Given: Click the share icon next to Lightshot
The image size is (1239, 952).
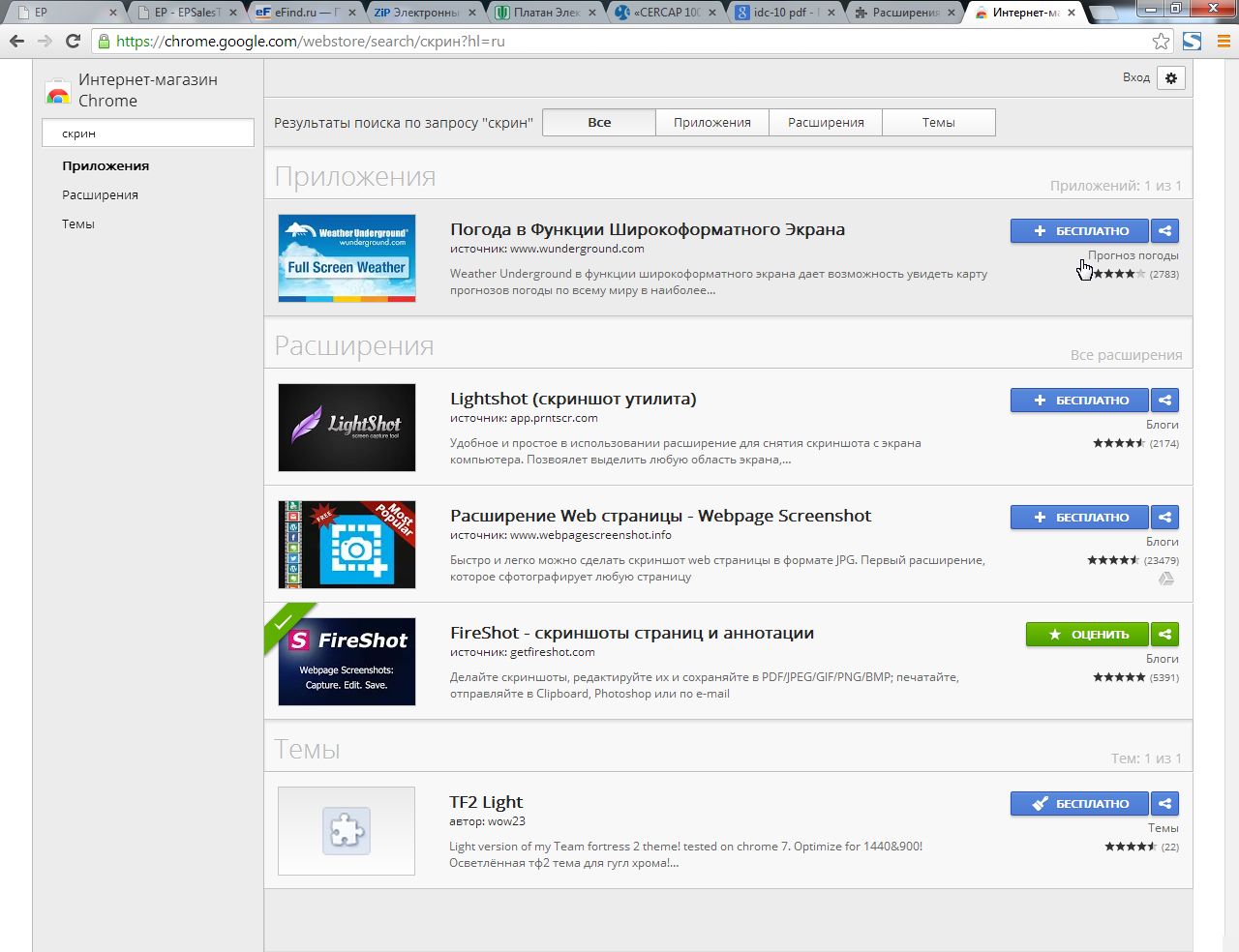Looking at the screenshot, I should coord(1165,401).
